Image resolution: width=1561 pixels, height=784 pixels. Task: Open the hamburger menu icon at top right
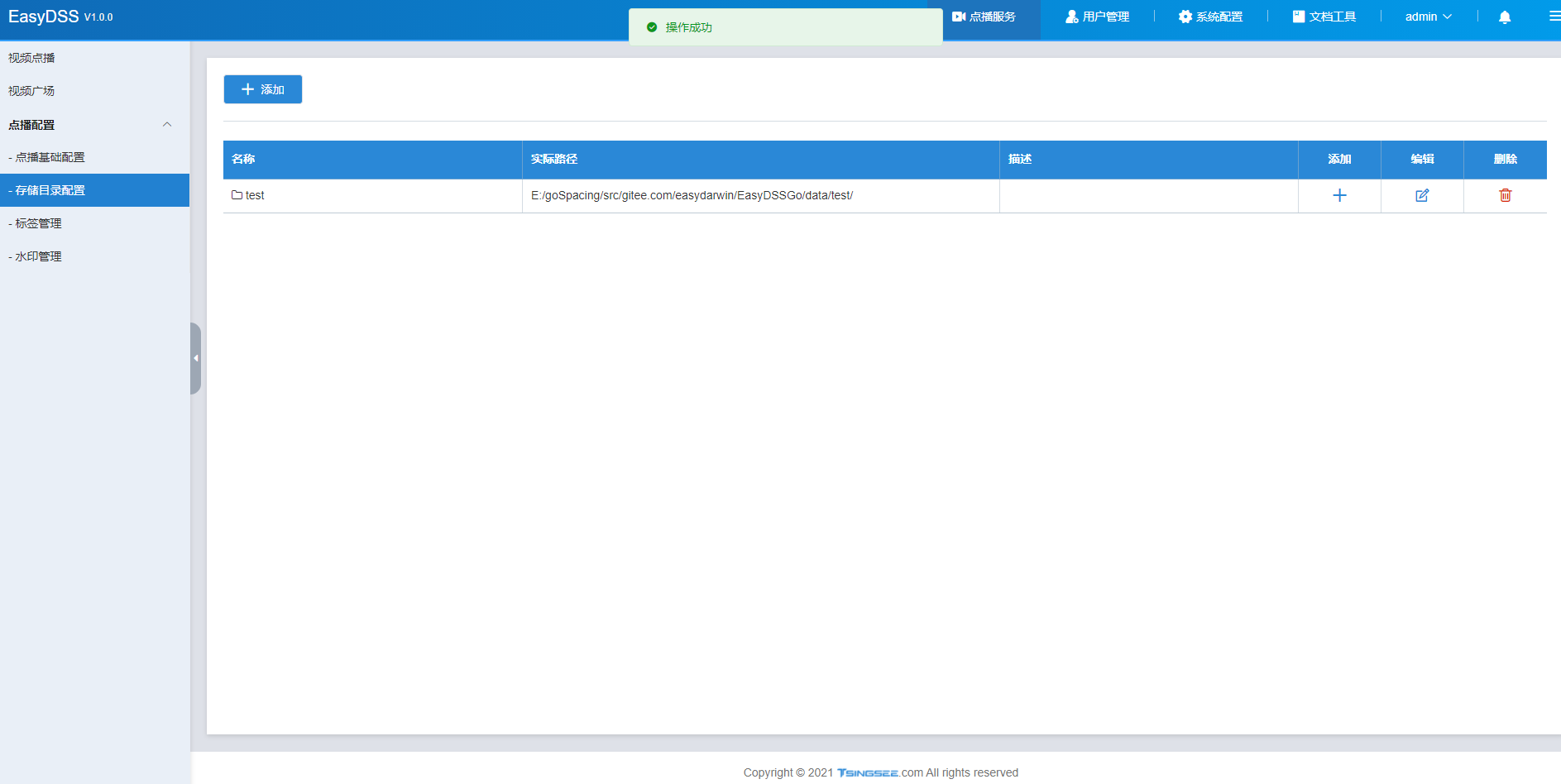pos(1554,17)
